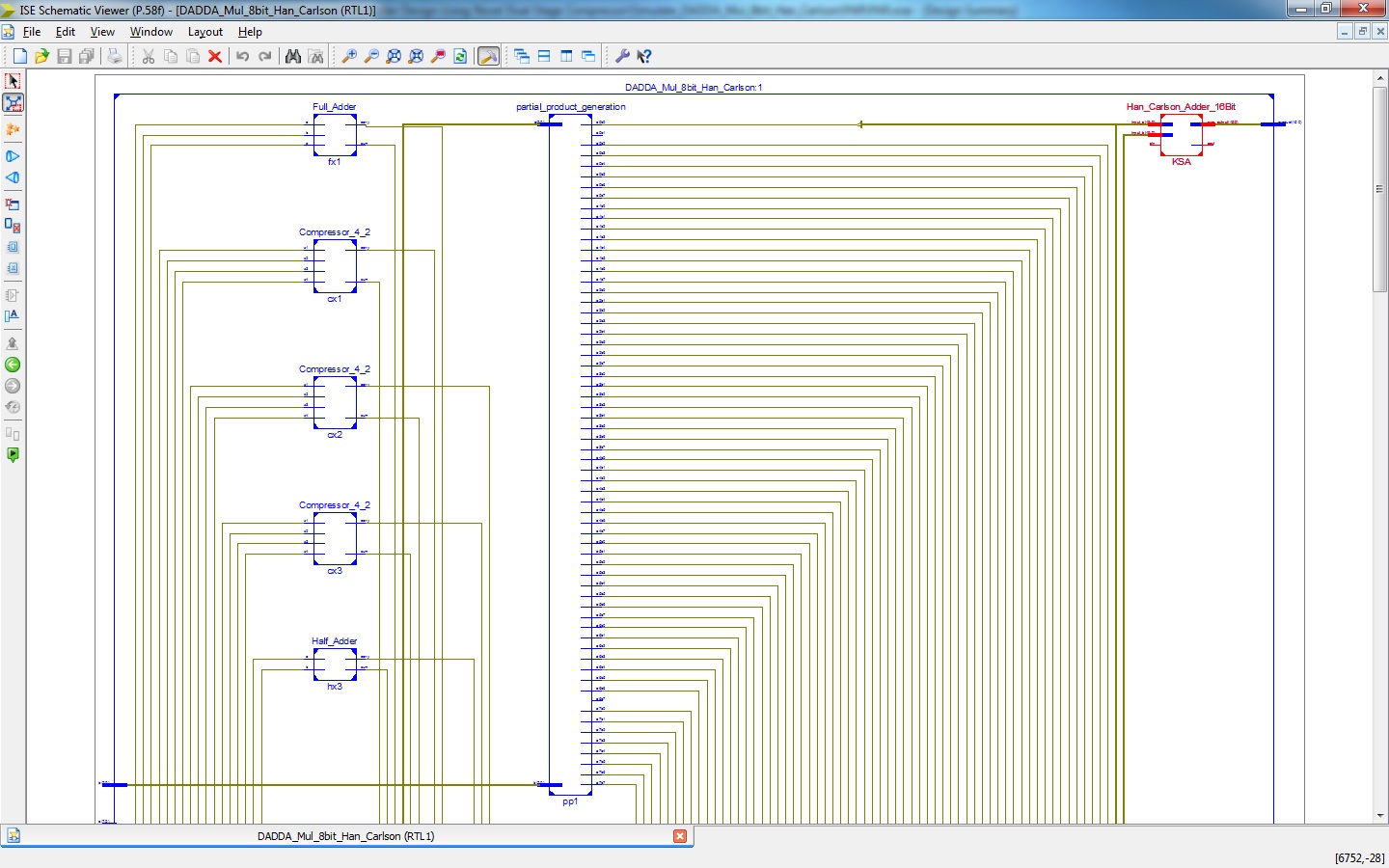Select the Half_Adder hx3 block
The height and width of the screenshot is (868, 1389).
coord(335,664)
